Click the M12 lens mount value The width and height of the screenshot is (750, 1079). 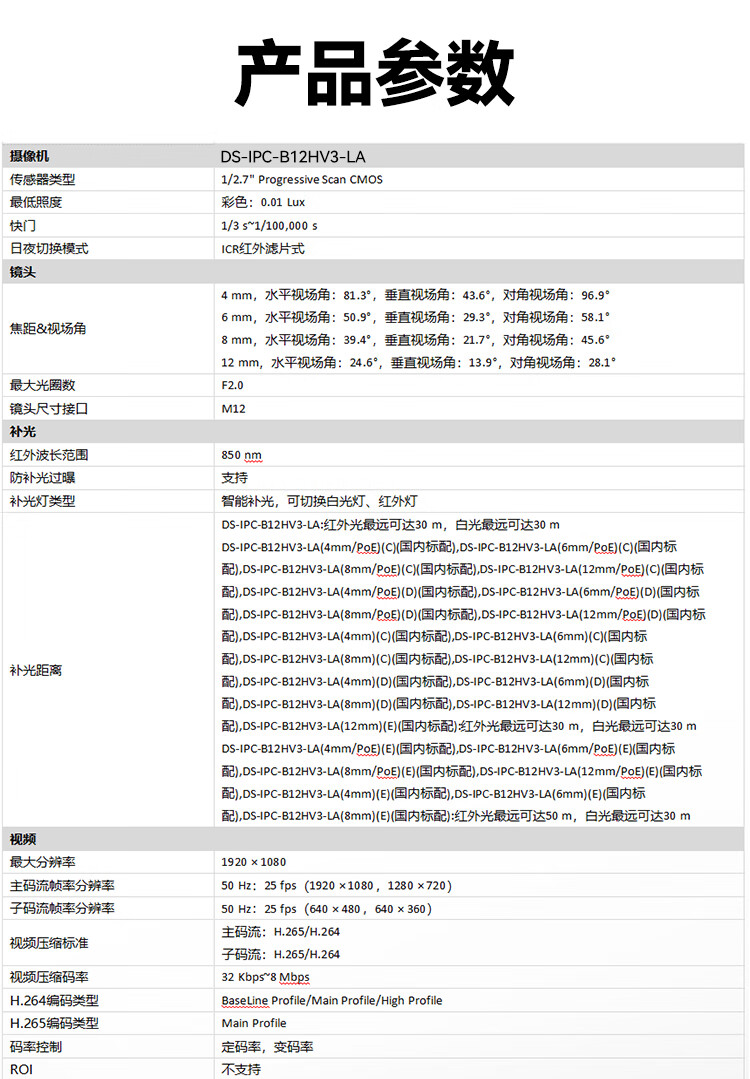(233, 408)
